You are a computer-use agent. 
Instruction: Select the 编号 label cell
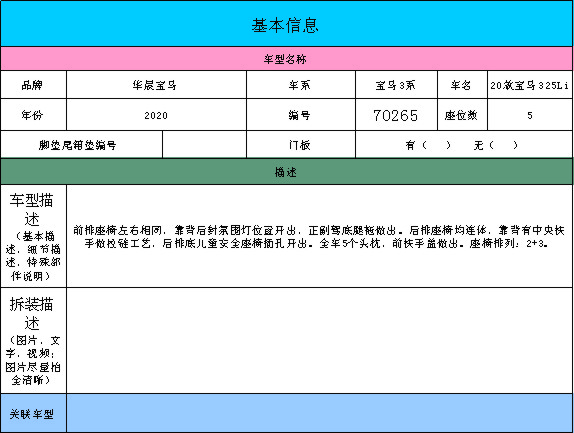click(301, 115)
